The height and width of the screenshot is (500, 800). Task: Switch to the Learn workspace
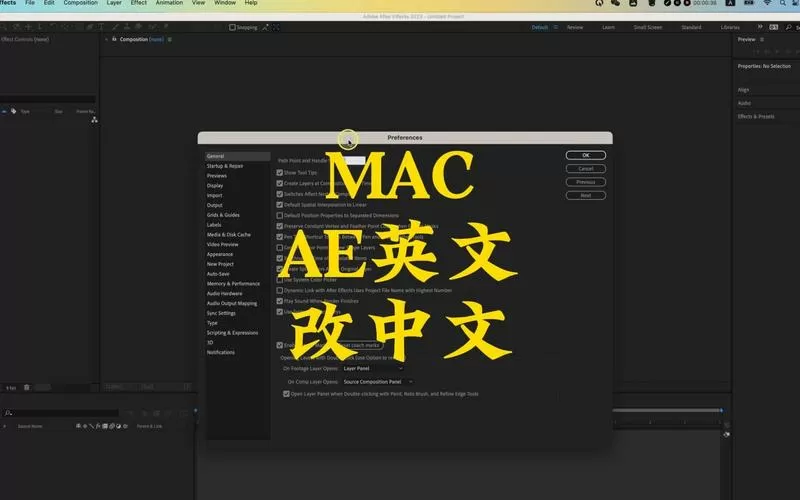608,27
